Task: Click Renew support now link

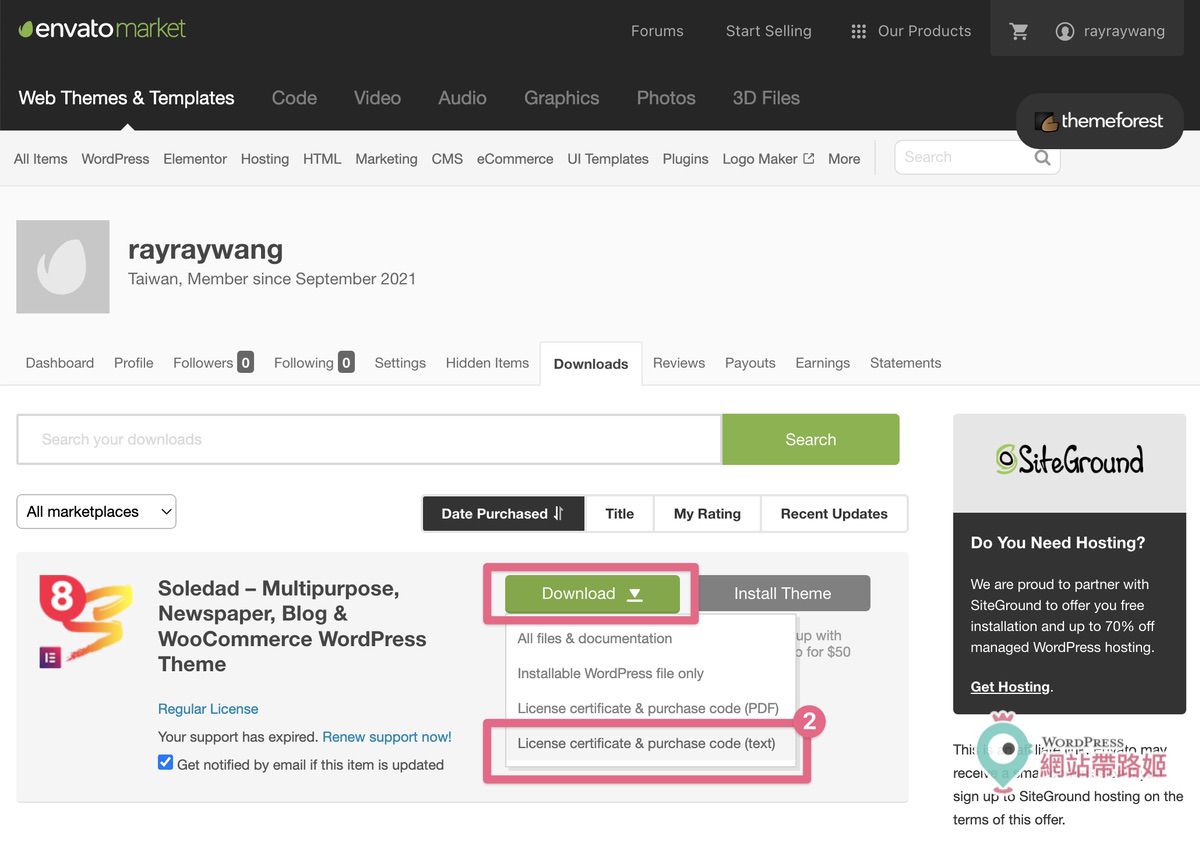Action: pyautogui.click(x=387, y=737)
